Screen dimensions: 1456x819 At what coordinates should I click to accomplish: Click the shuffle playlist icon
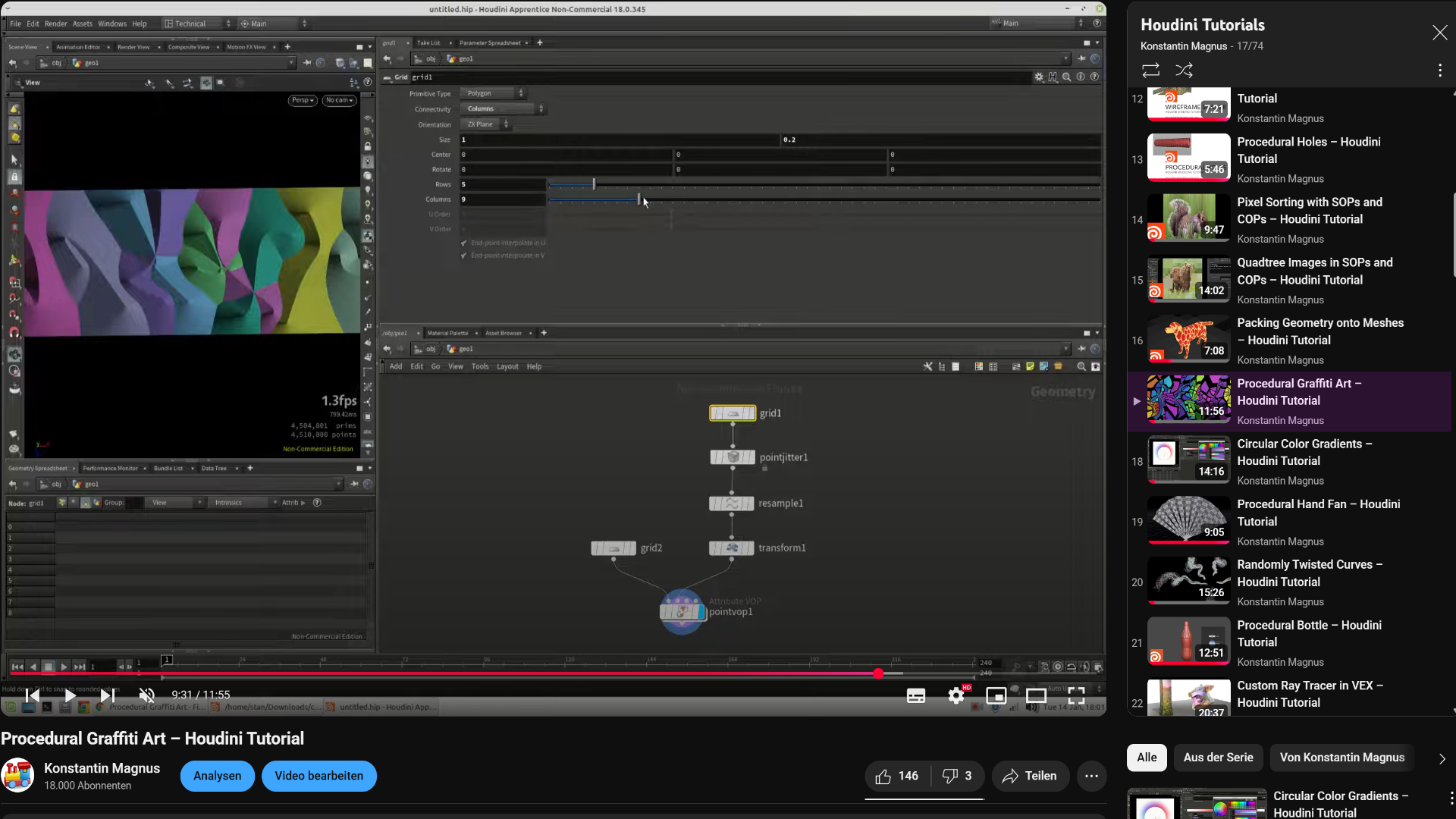1184,71
